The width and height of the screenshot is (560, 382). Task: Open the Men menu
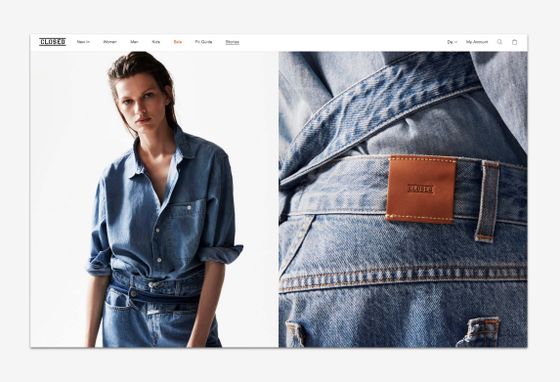tap(134, 42)
